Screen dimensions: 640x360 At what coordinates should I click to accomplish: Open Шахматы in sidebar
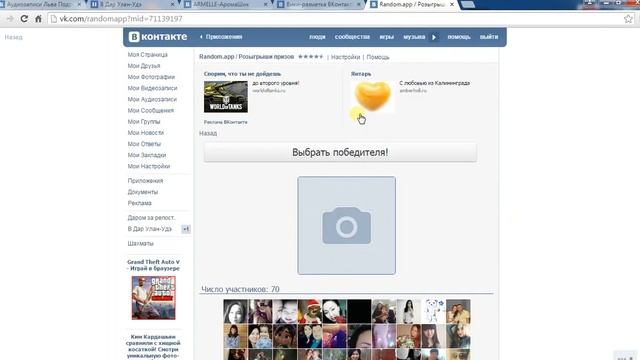click(x=140, y=244)
